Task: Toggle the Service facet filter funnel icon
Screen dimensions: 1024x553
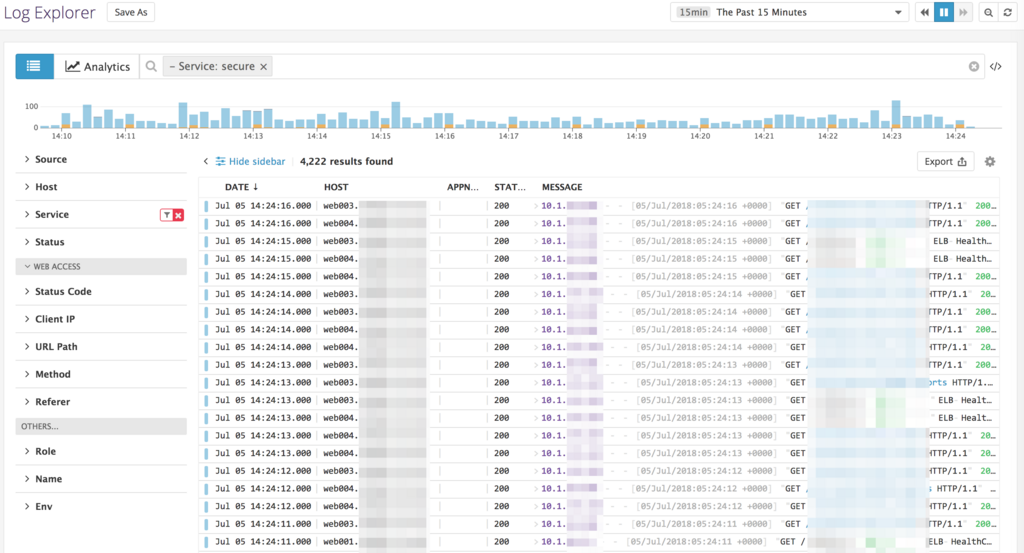Action: pos(167,215)
